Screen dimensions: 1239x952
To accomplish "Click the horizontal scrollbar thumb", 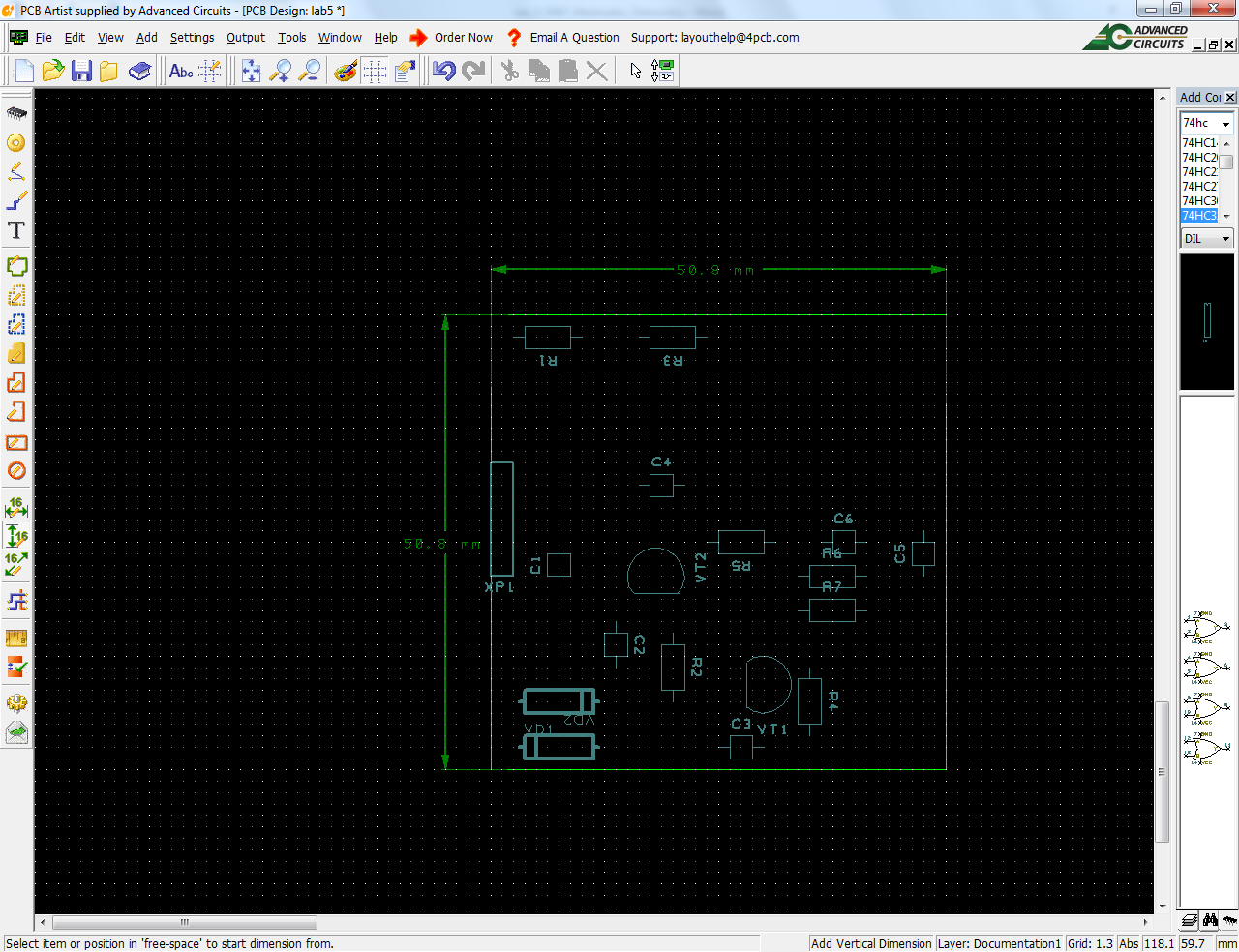I will tap(184, 922).
